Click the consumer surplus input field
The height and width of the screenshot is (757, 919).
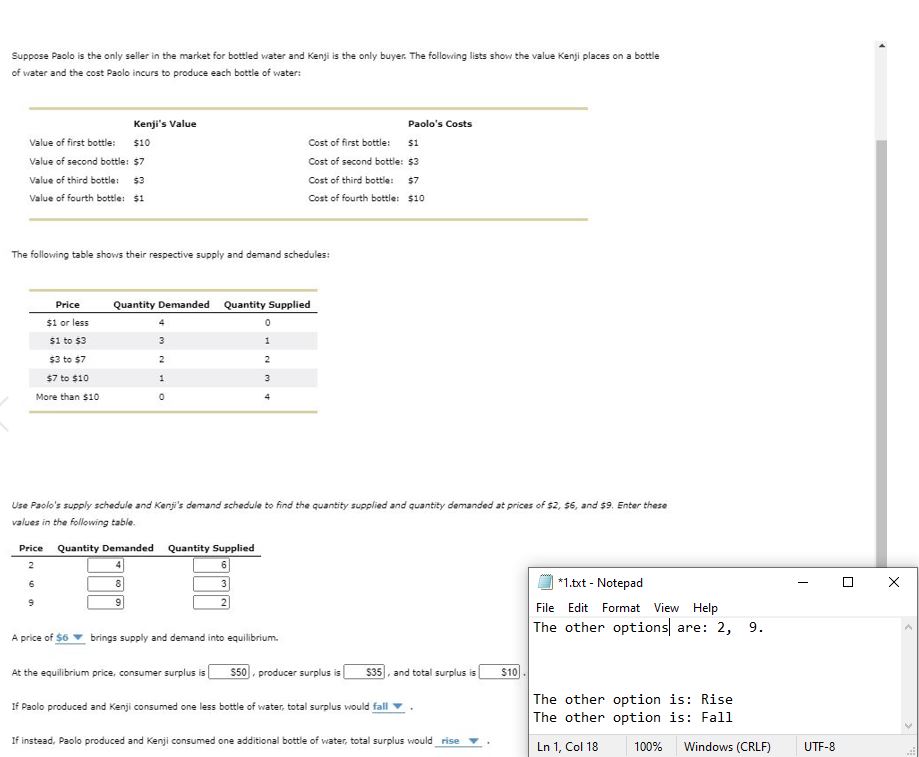pos(229,672)
